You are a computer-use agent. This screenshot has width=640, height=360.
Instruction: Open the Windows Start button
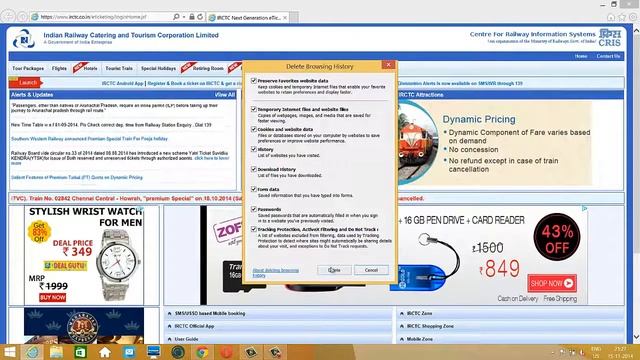click(x=9, y=352)
